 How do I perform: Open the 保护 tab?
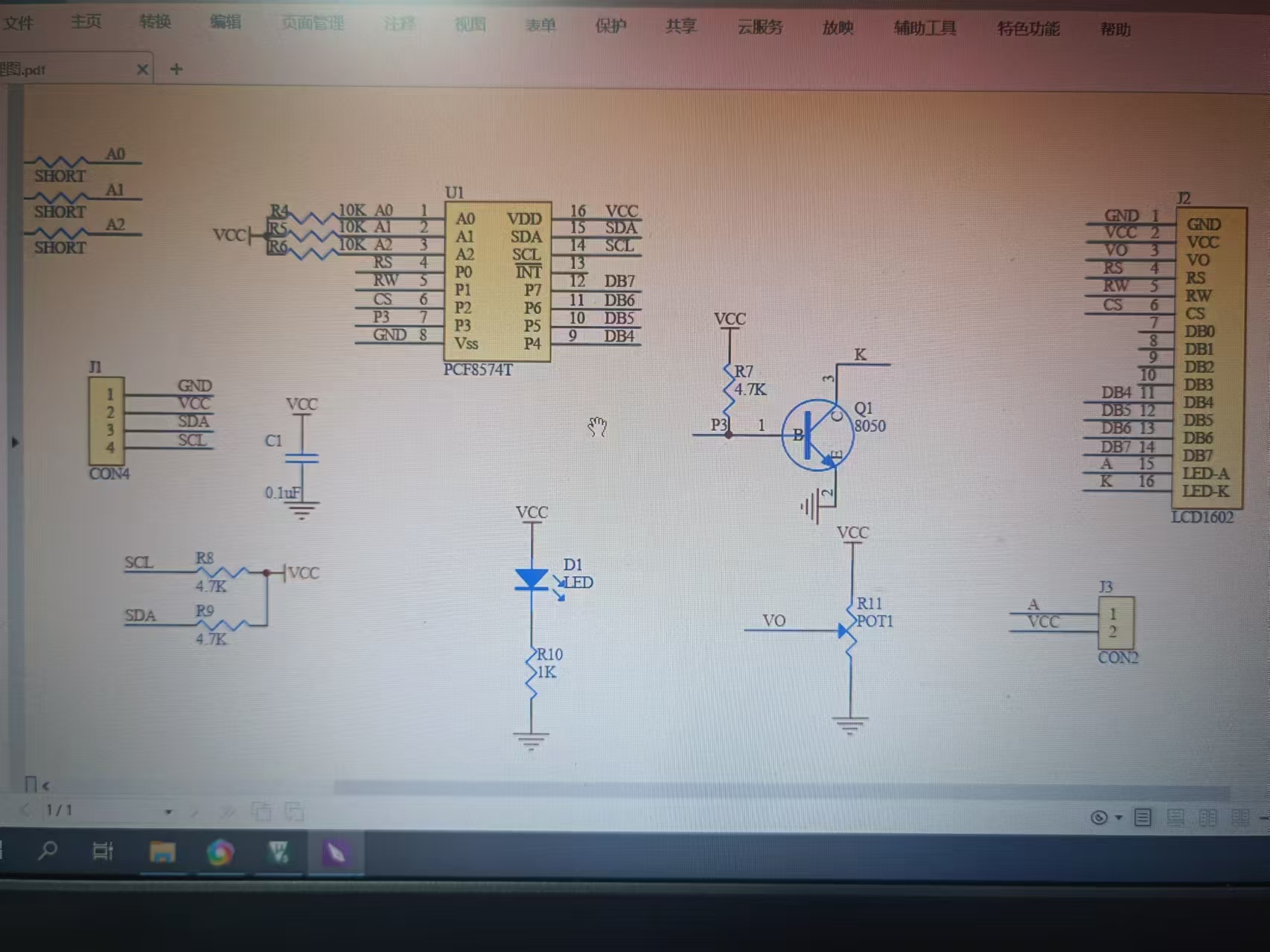pos(610,26)
